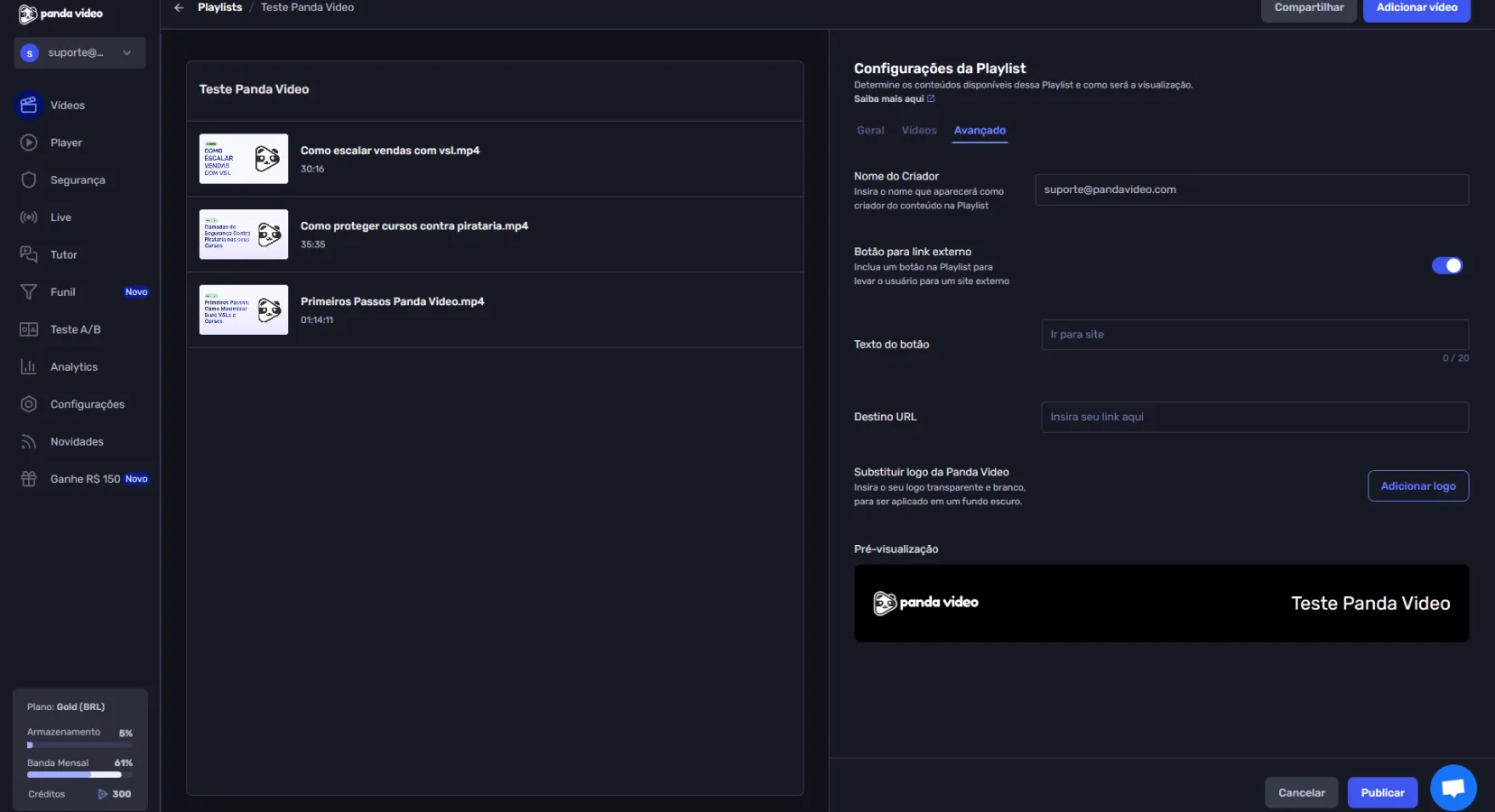Click the Armazenamento usage bar
This screenshot has height=812, width=1495.
[x=79, y=745]
